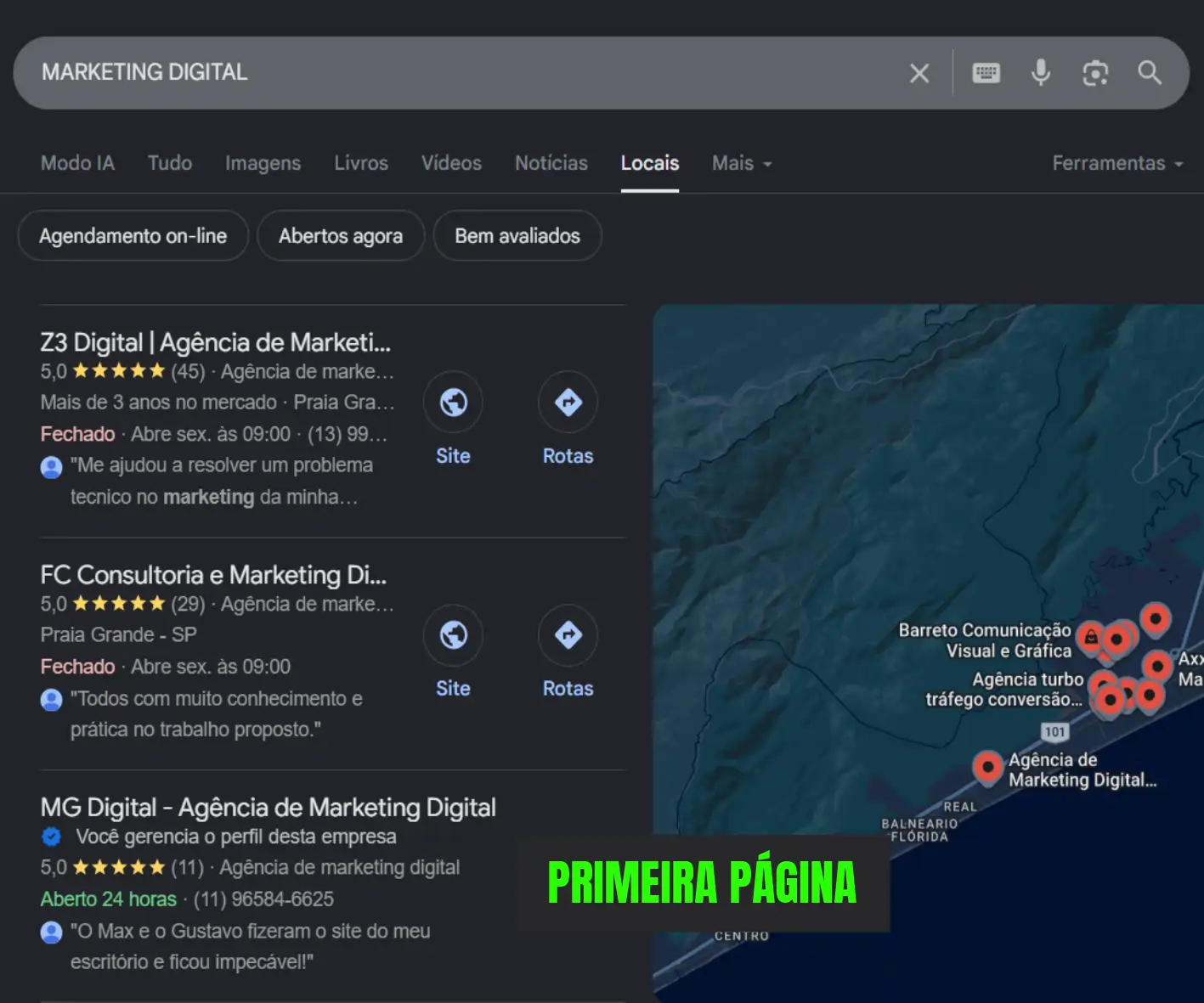Click the verified badge beside Você gerencia
Screen dimensions: 1204x1003
[52, 837]
